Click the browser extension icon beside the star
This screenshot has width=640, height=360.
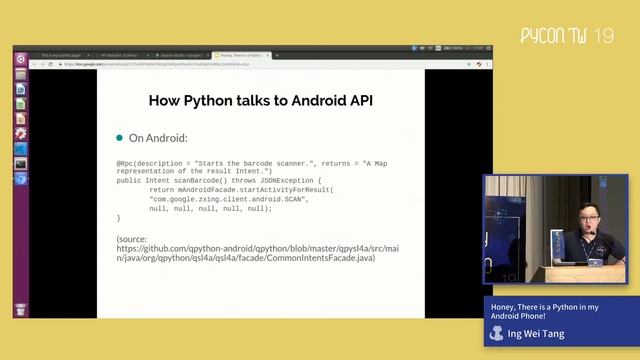[x=479, y=64]
